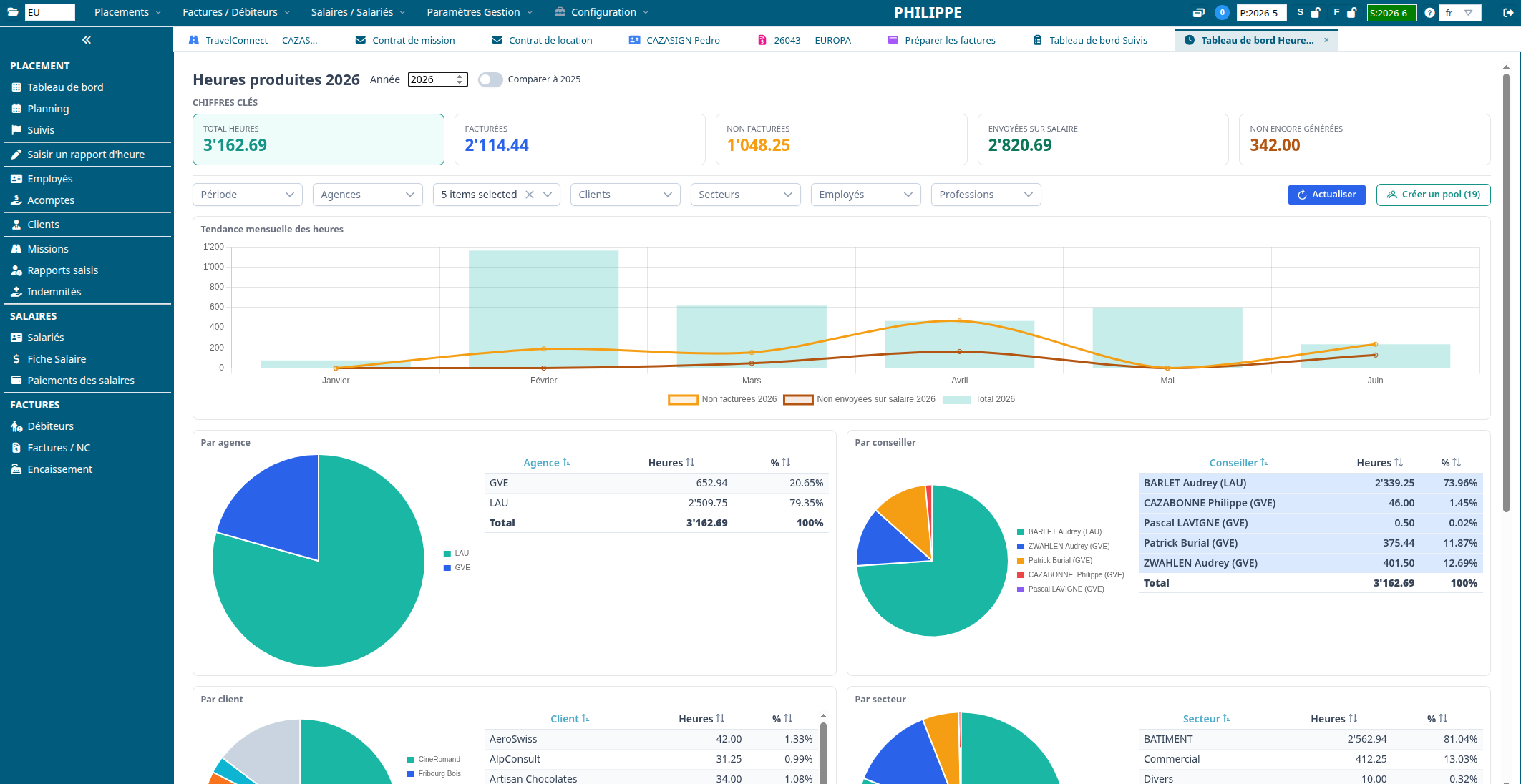Click the notification badge showing 0
The image size is (1521, 784).
(x=1223, y=12)
